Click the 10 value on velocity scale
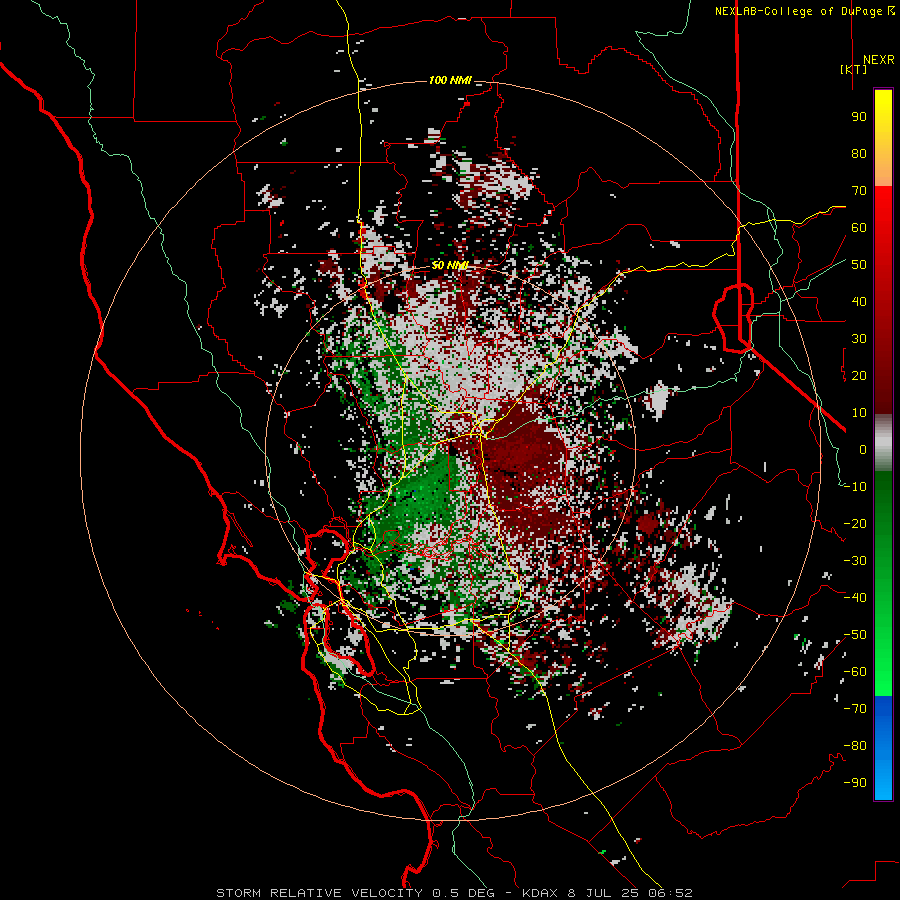The width and height of the screenshot is (900, 900). tap(859, 413)
